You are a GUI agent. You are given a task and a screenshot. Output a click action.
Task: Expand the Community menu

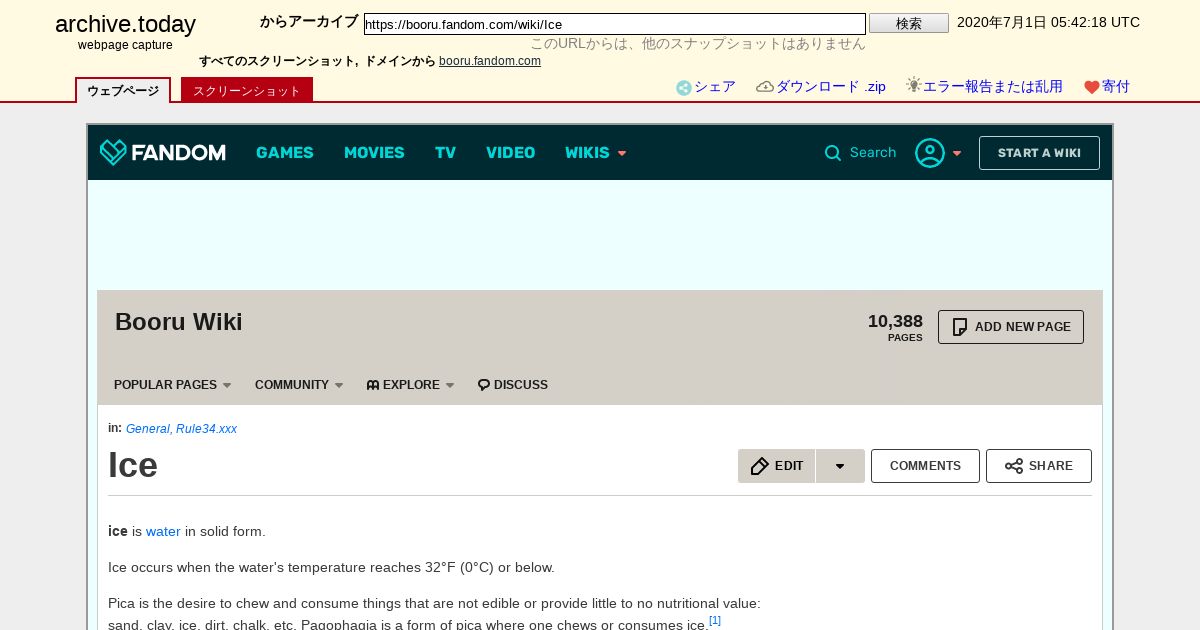pos(299,385)
